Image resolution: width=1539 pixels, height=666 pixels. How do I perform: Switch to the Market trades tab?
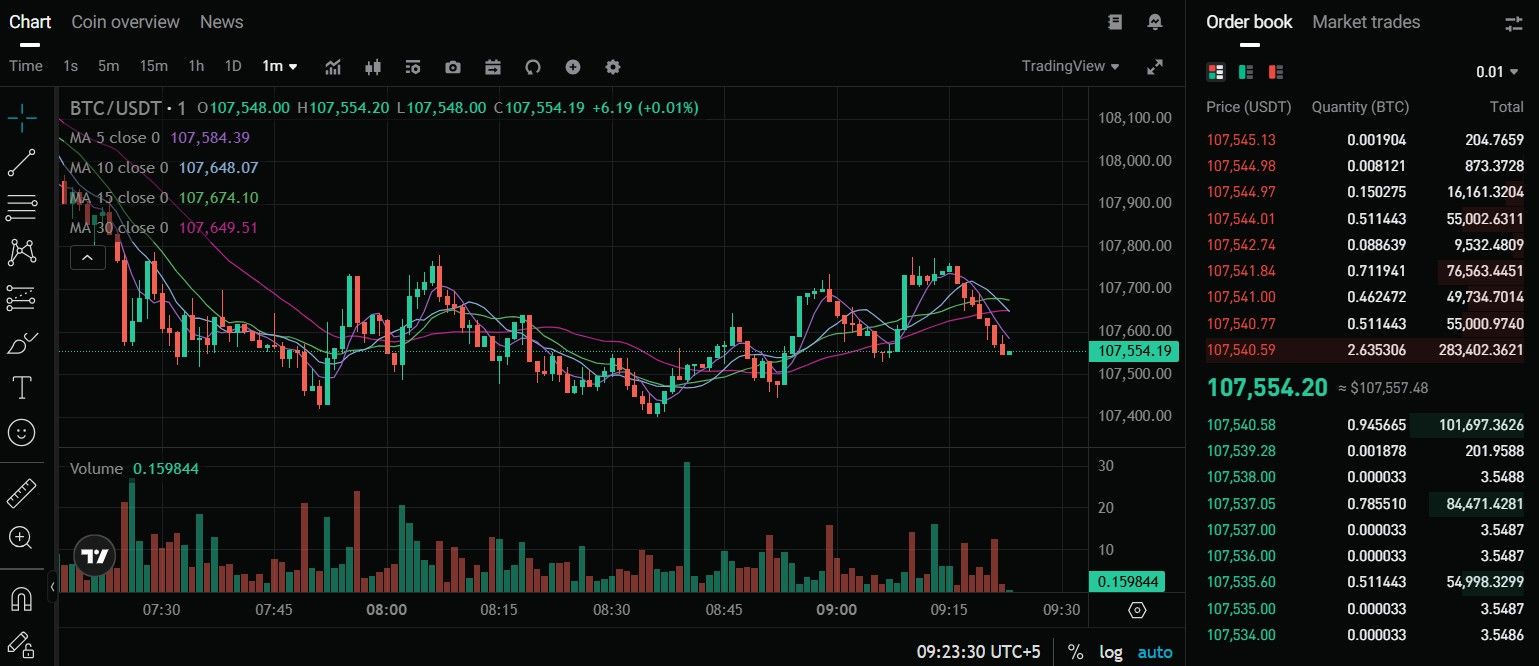click(x=1366, y=21)
